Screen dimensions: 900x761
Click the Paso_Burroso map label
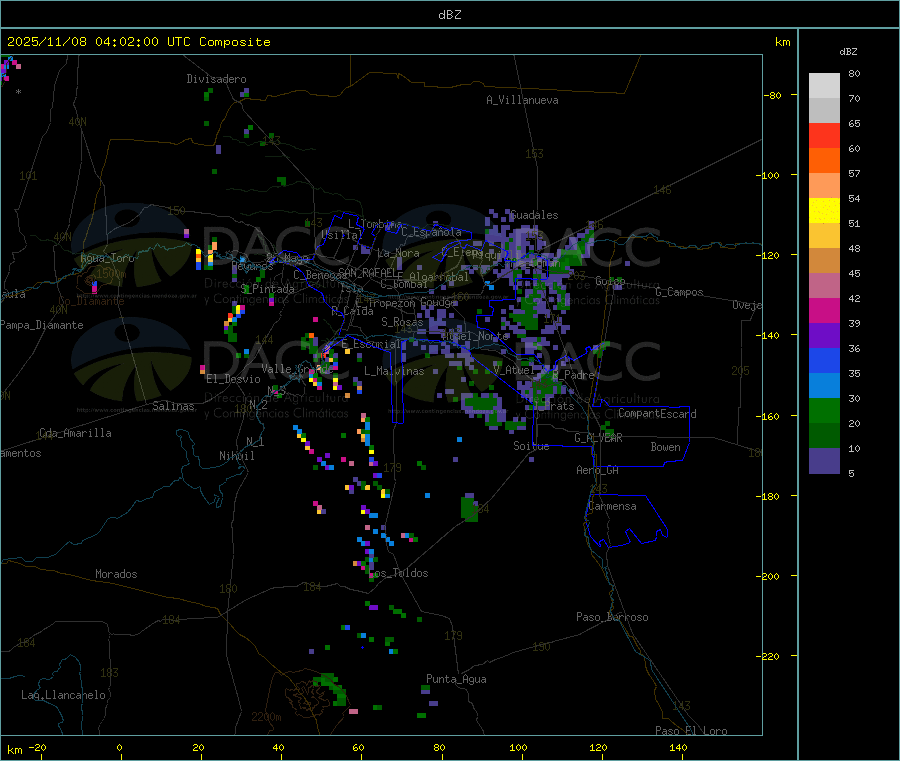[612, 617]
